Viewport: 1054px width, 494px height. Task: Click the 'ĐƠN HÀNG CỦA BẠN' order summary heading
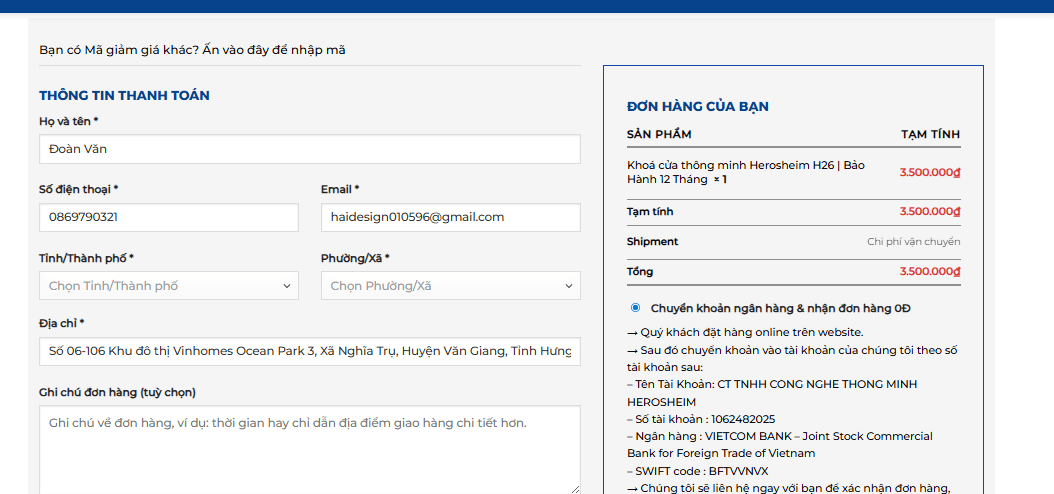pyautogui.click(x=698, y=106)
